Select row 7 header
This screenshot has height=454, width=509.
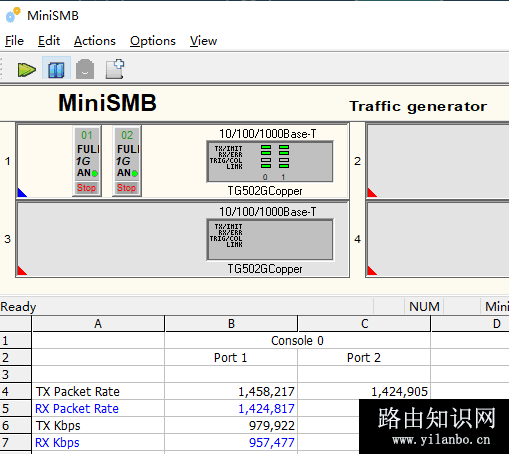pos(15,443)
